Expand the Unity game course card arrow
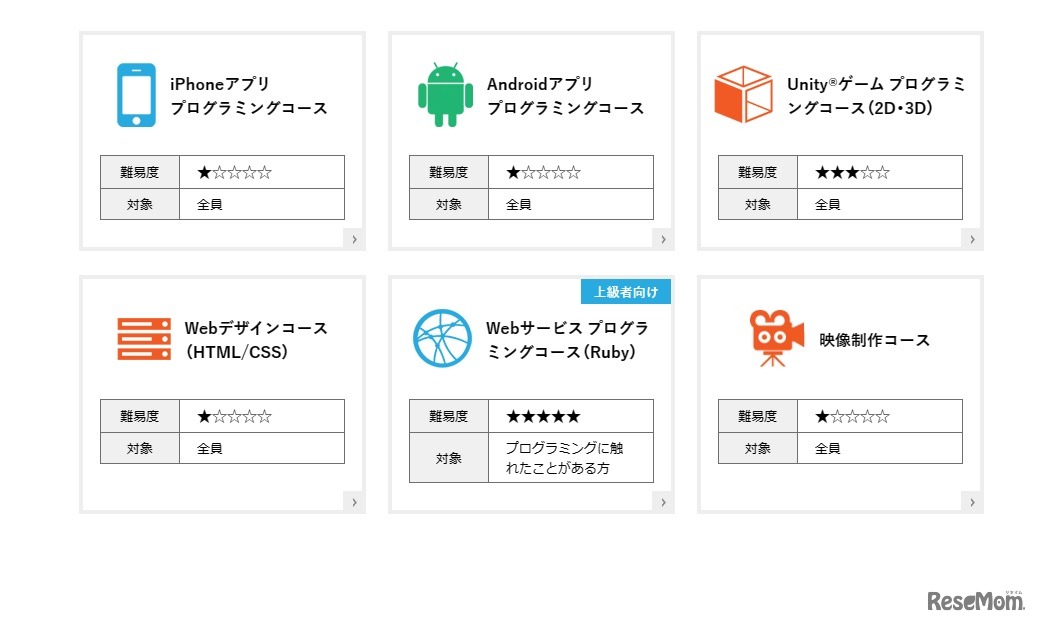This screenshot has width=1038, height=624. [972, 239]
